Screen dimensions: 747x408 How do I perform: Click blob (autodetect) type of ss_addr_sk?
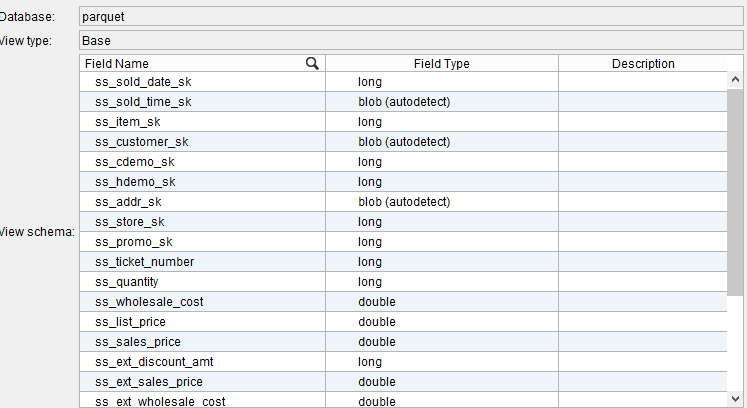[x=404, y=202]
